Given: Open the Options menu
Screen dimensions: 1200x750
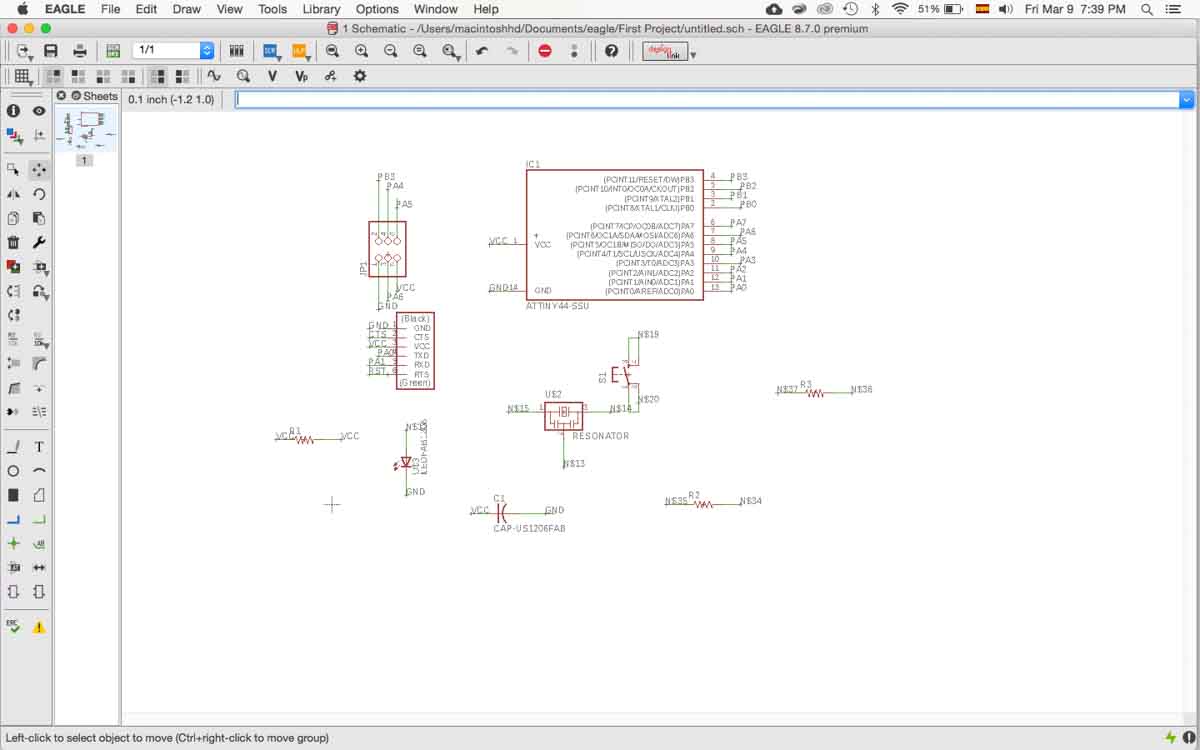Looking at the screenshot, I should click(x=377, y=9).
